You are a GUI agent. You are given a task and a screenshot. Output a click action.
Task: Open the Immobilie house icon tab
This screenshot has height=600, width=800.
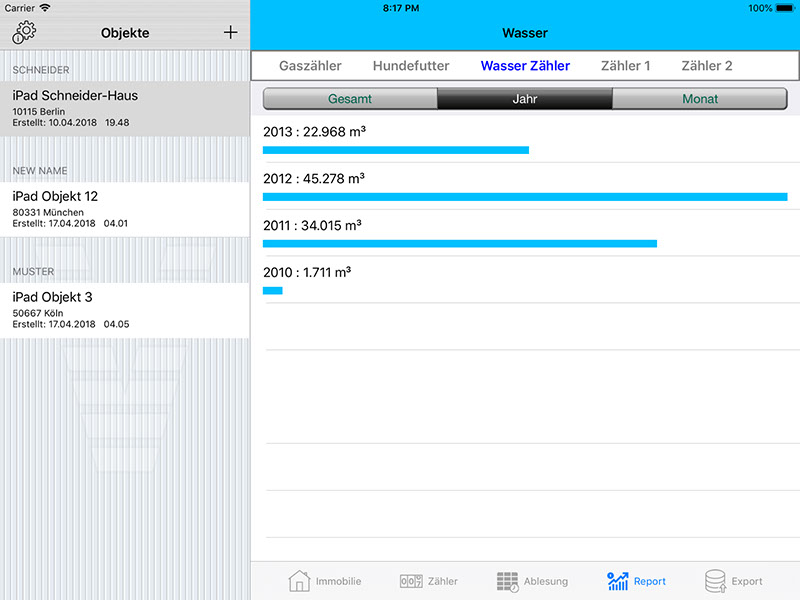pos(299,581)
